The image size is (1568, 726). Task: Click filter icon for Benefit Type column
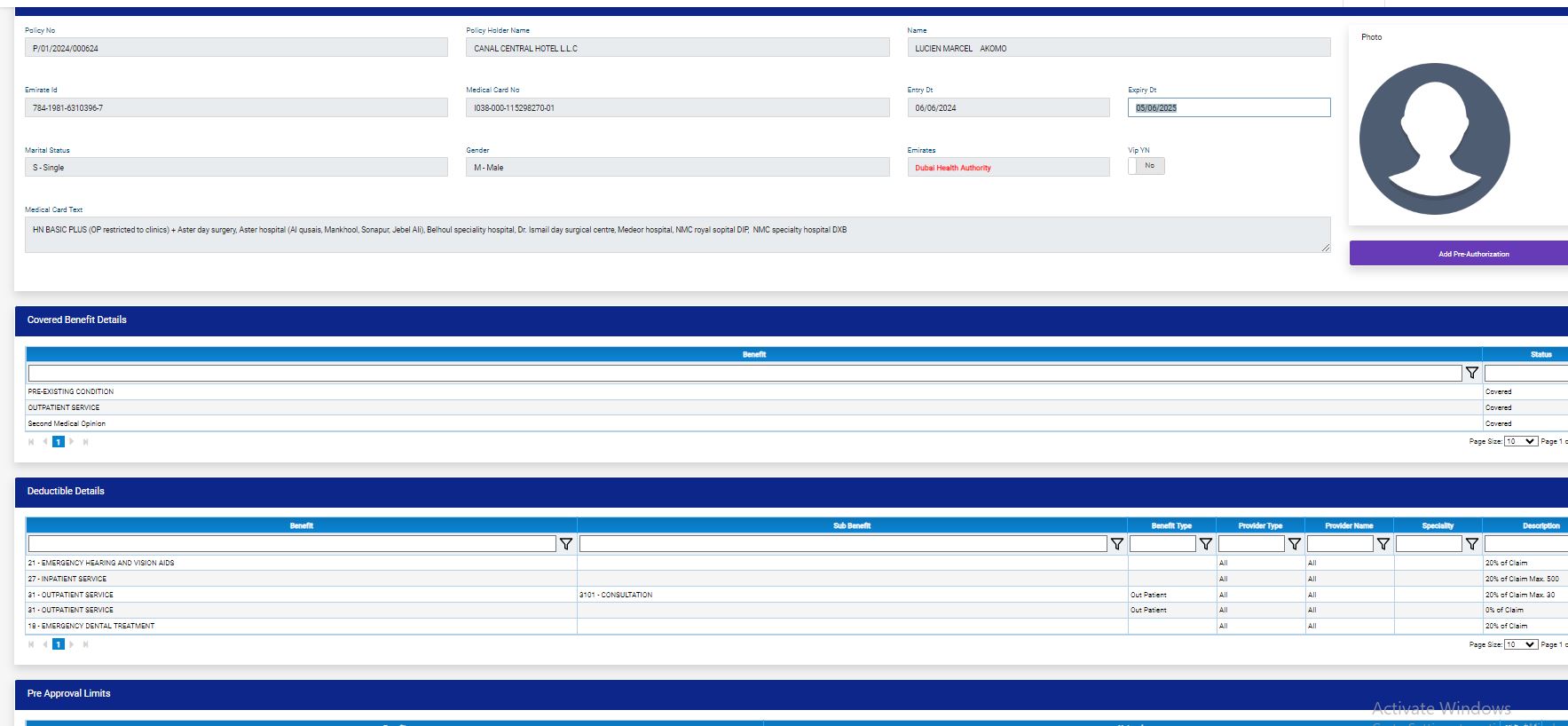(x=1205, y=544)
